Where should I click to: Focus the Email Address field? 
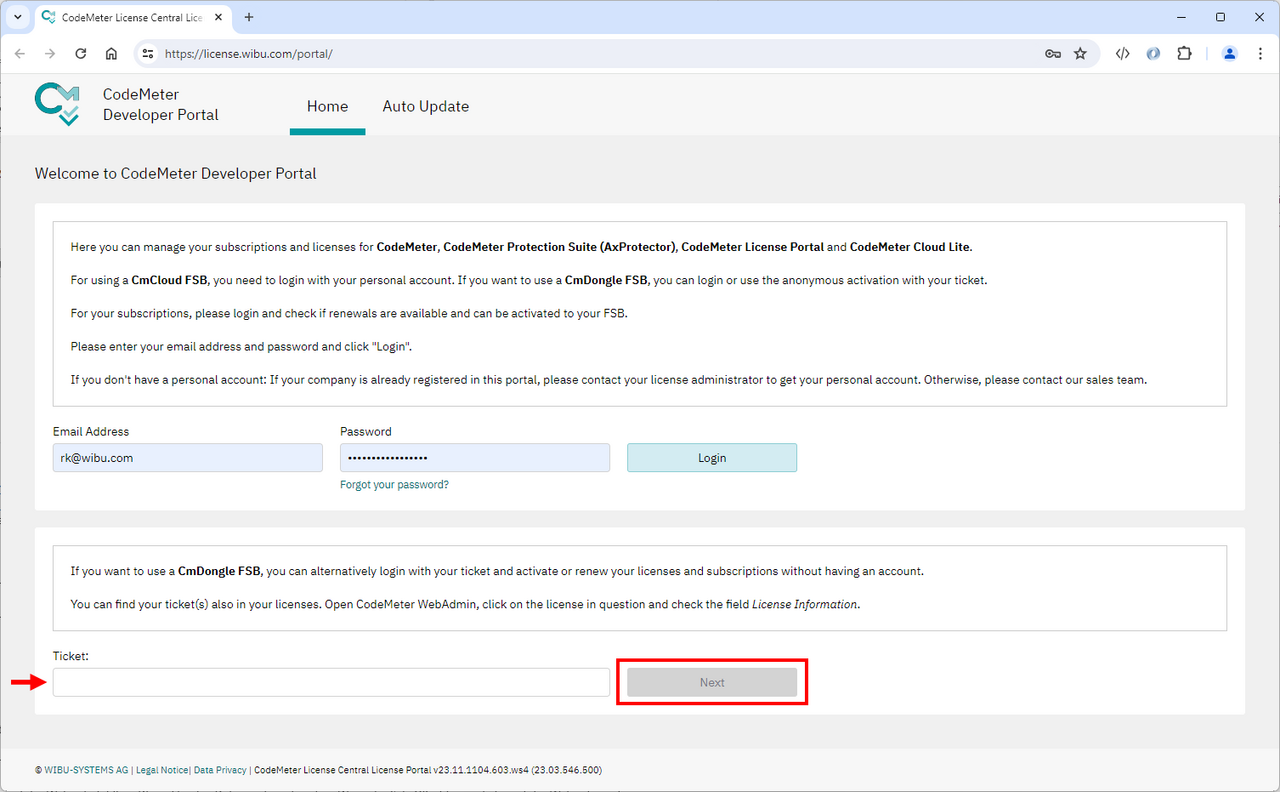[188, 458]
